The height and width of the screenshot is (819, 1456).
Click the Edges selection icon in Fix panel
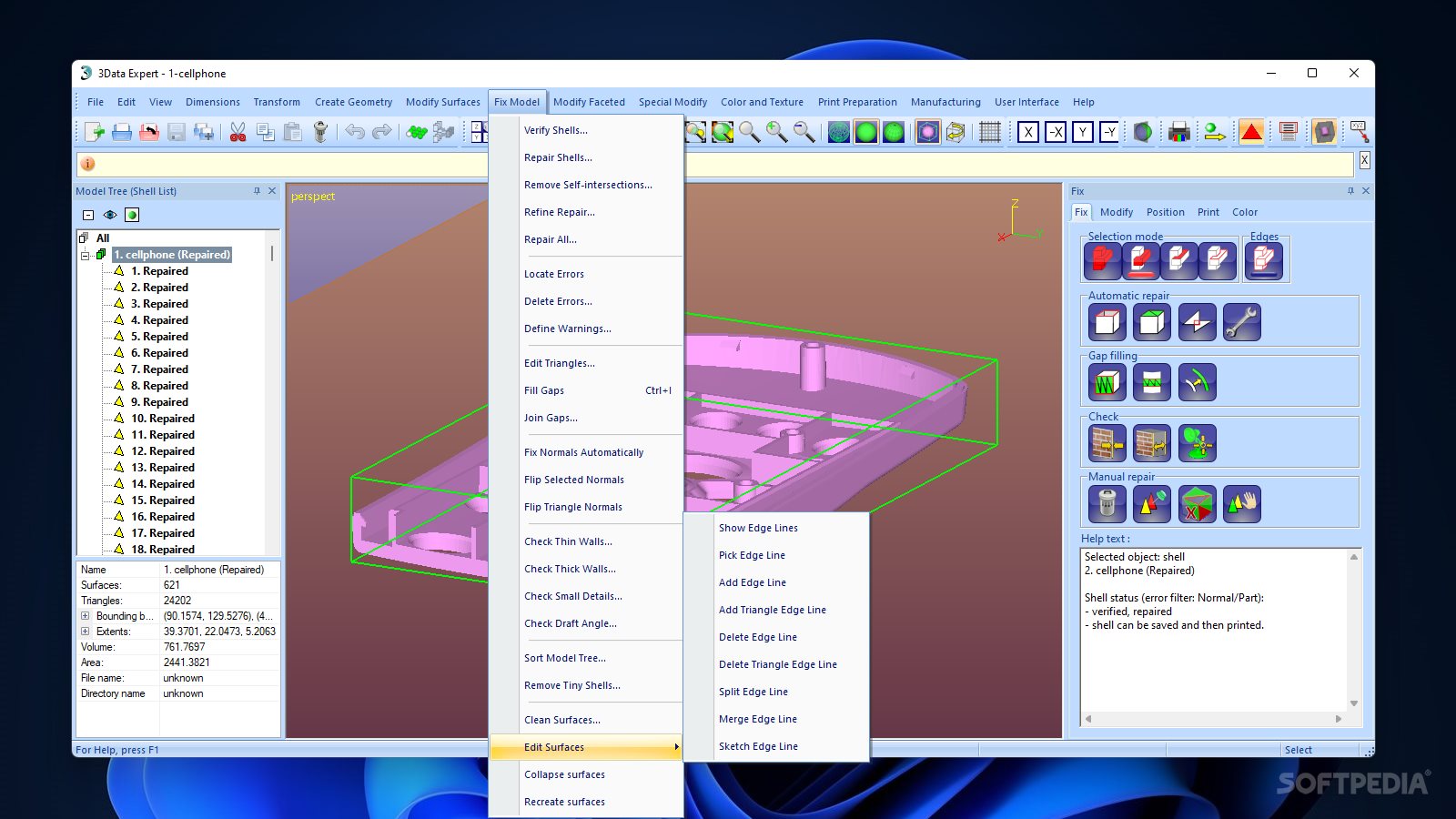point(1264,262)
